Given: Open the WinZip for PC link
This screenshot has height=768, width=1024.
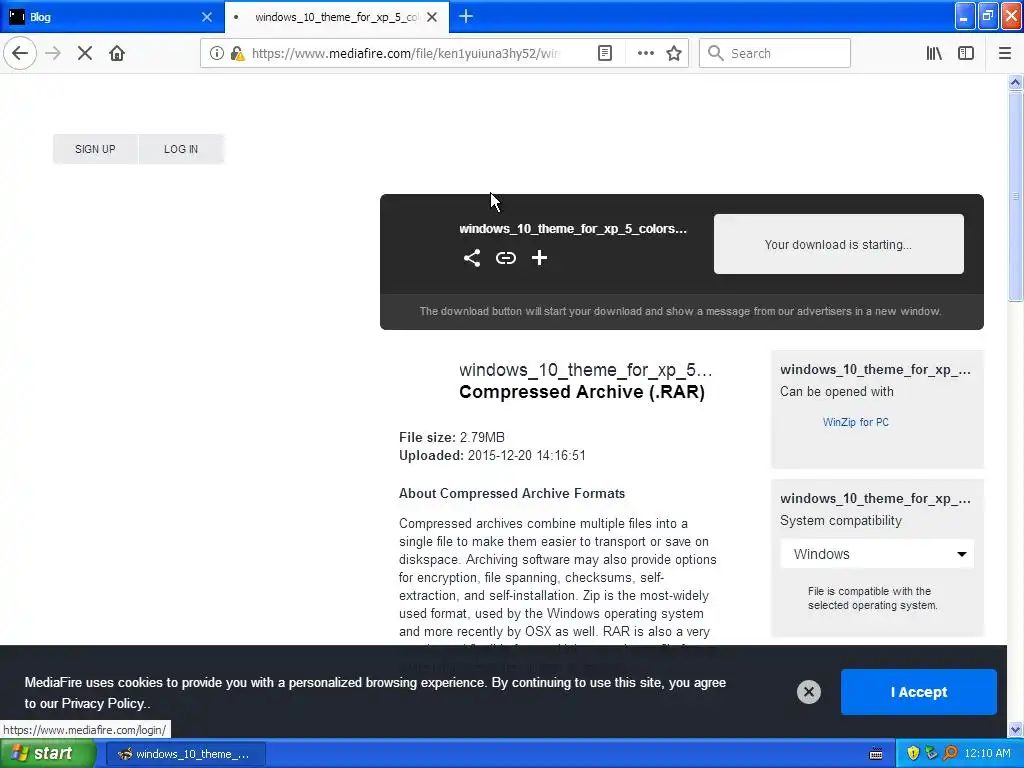Looking at the screenshot, I should click(856, 422).
